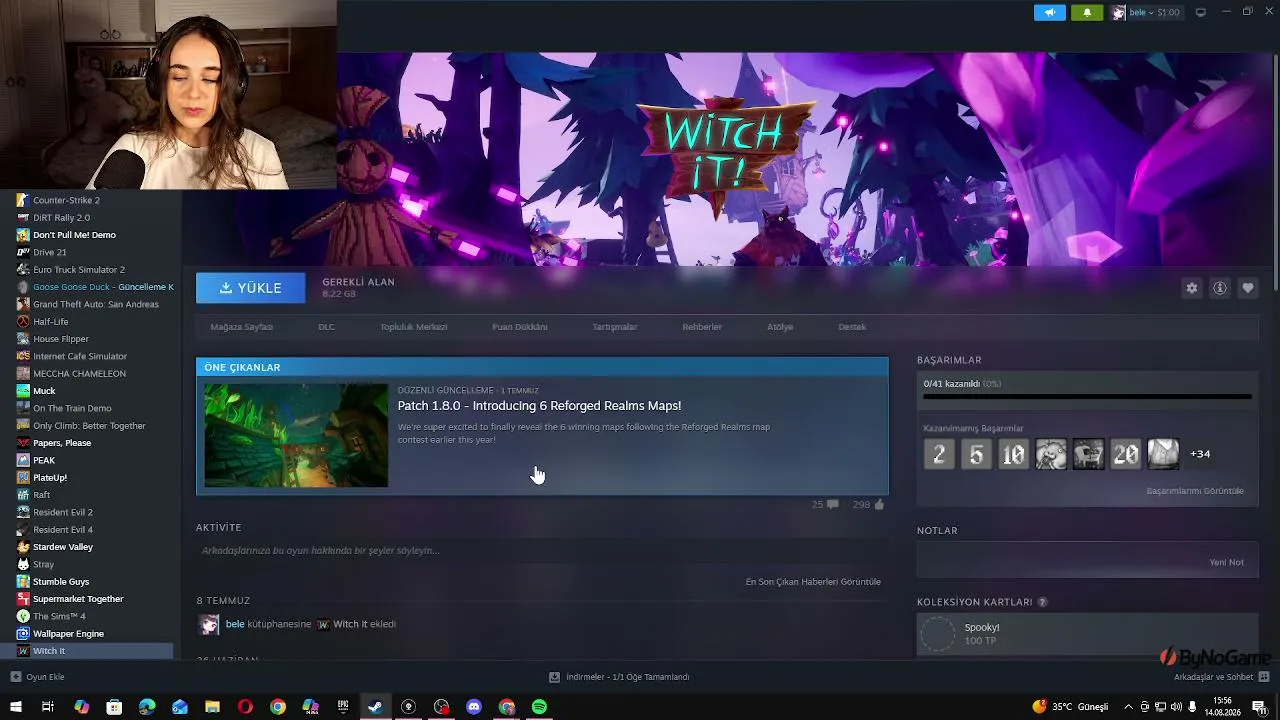
Task: Open game settings gear icon
Action: pos(1191,288)
